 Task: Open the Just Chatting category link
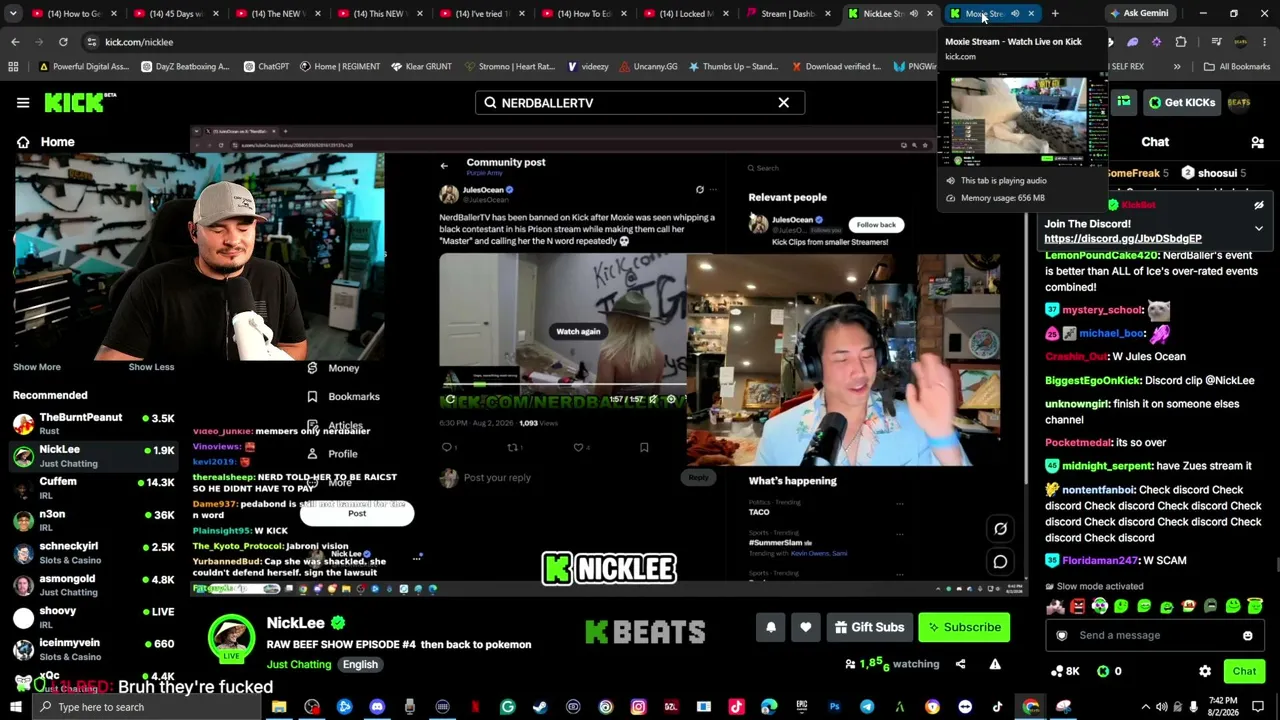coord(299,664)
